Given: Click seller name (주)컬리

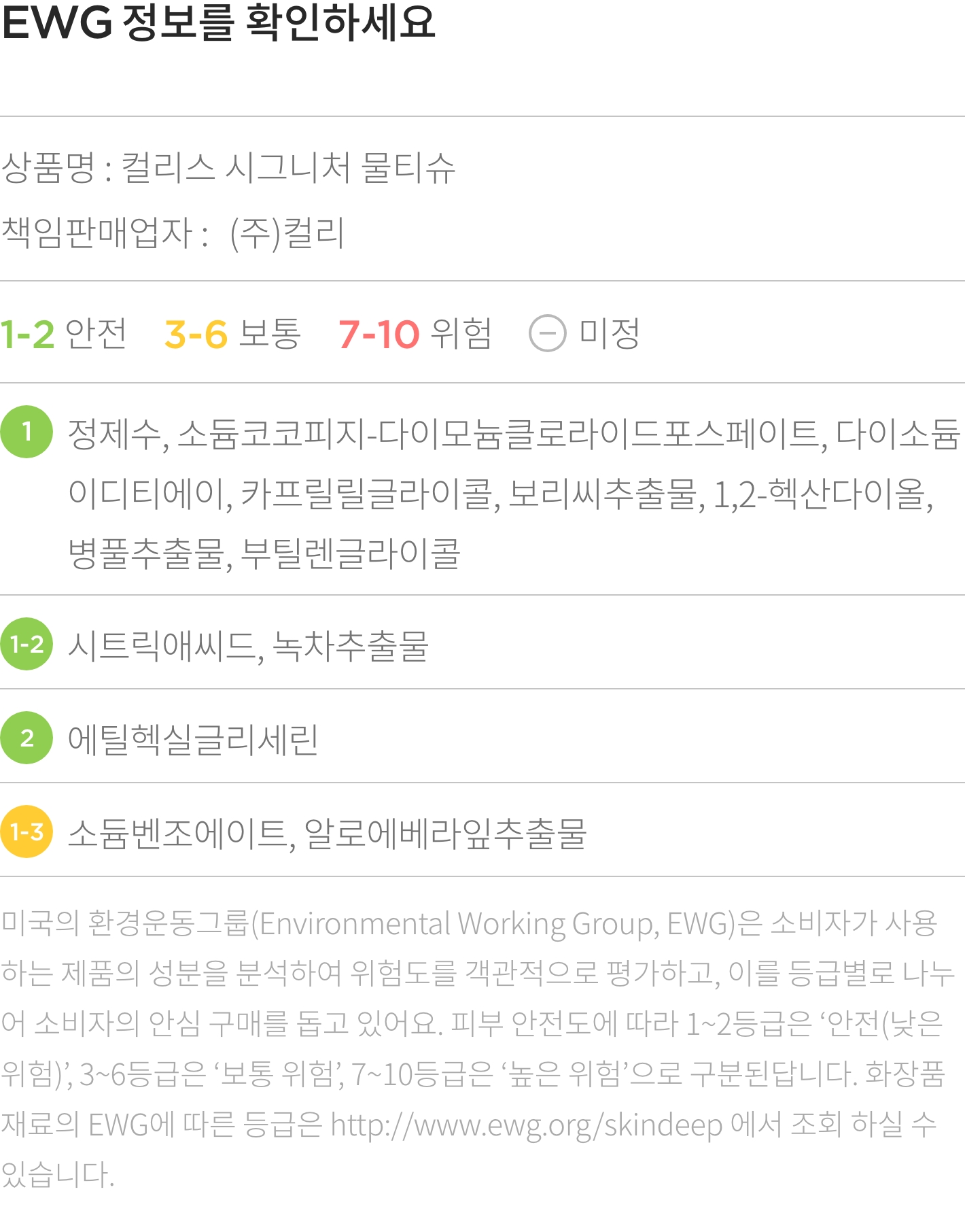Looking at the screenshot, I should point(287,233).
